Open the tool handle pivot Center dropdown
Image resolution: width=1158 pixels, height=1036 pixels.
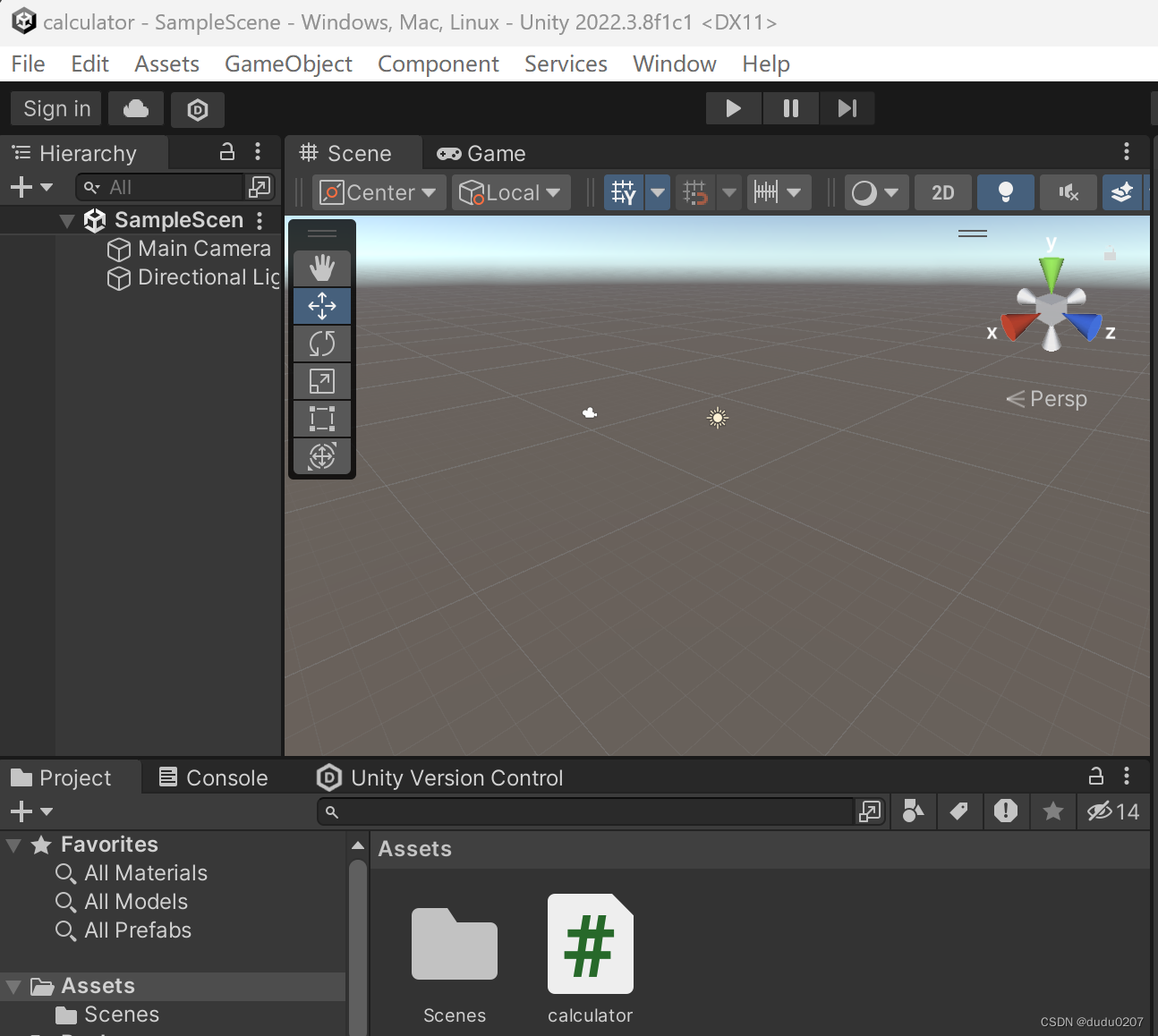(378, 191)
